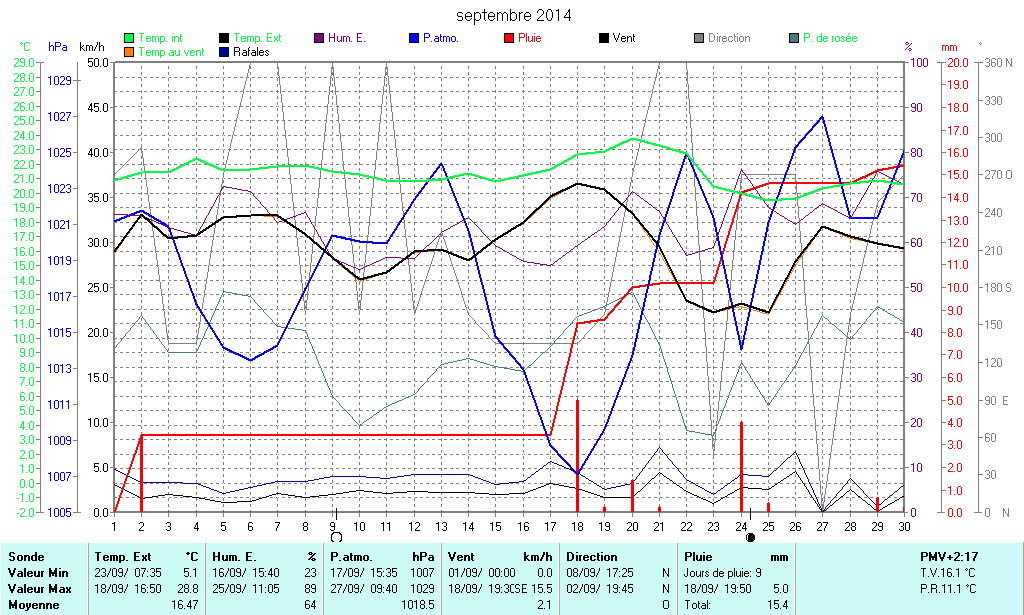The image size is (1024, 615).
Task: Select the 'Temp. int' legend label
Action: (161, 39)
